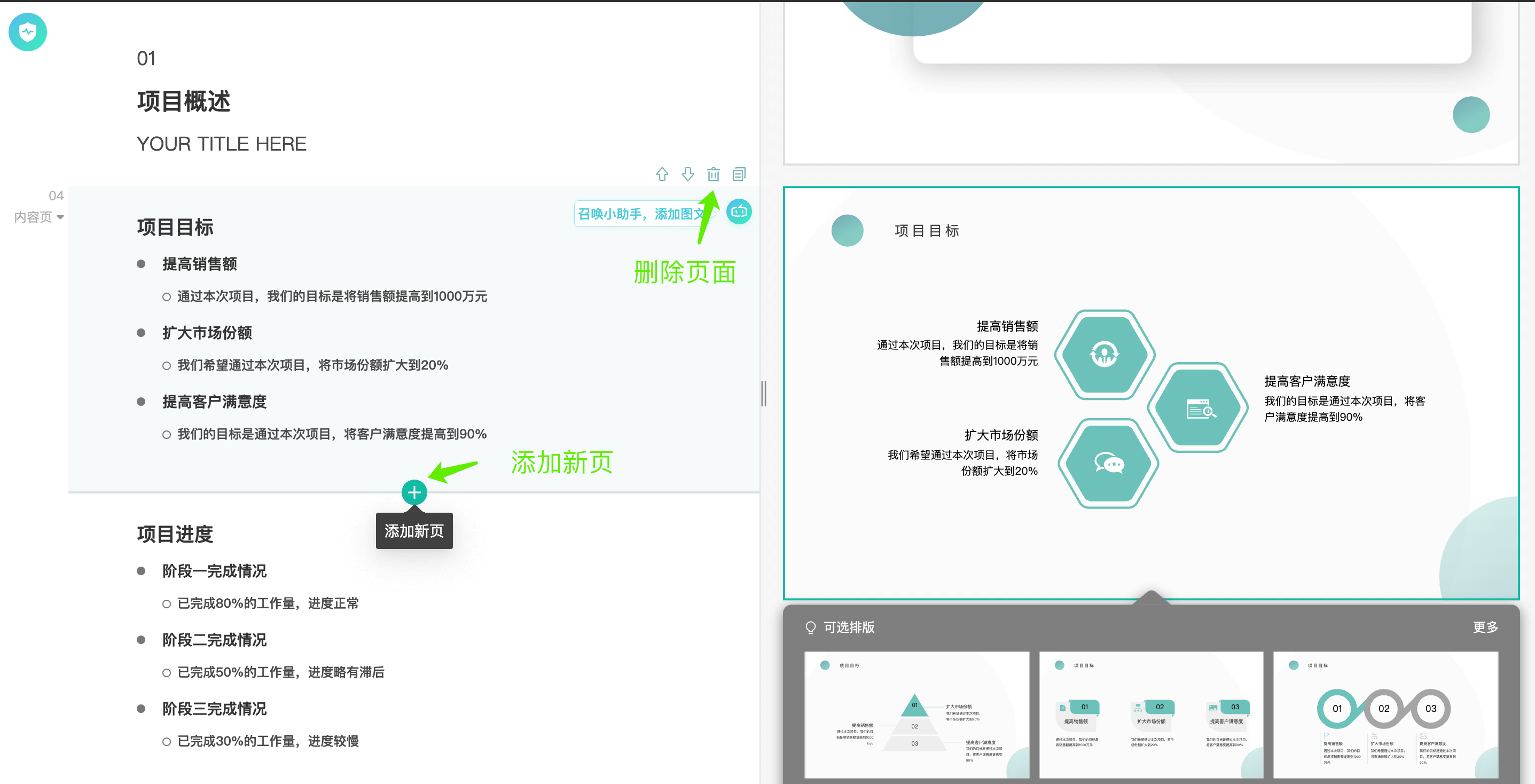Choose the pyramid layout thumbnail

(917, 714)
